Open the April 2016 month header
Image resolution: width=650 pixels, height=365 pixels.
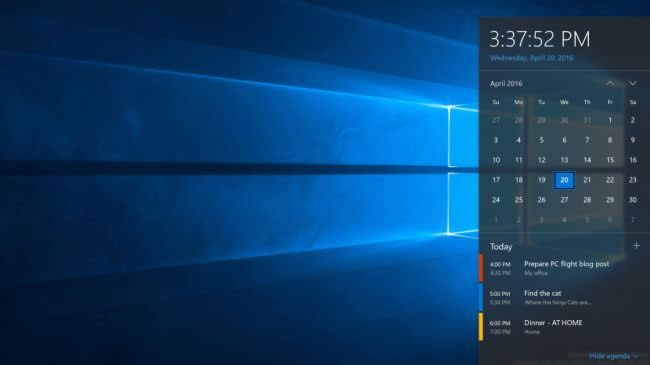pos(506,83)
